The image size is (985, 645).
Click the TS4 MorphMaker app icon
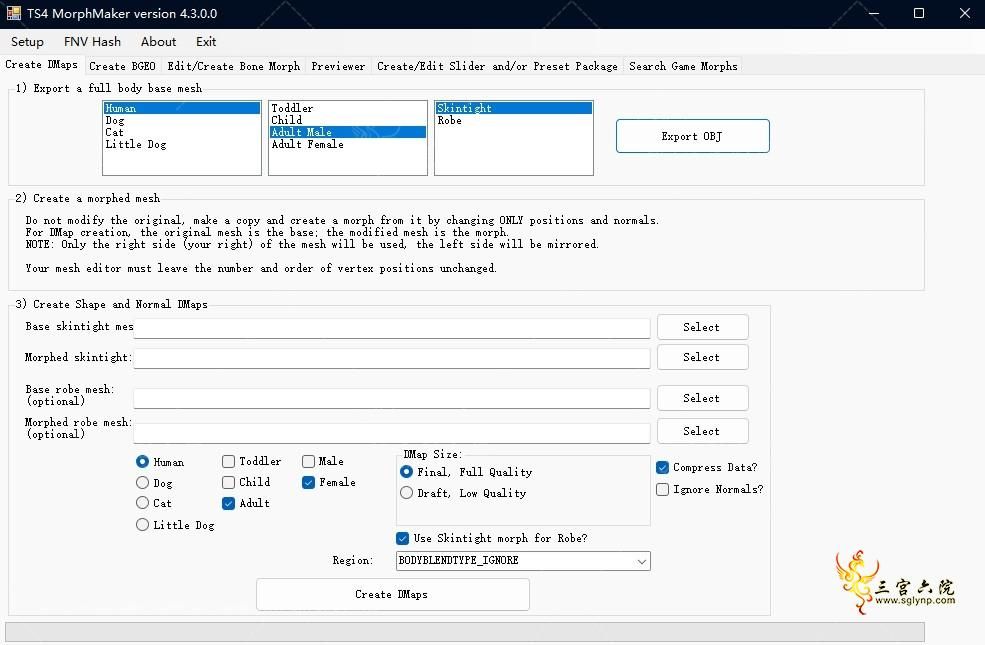pos(14,13)
